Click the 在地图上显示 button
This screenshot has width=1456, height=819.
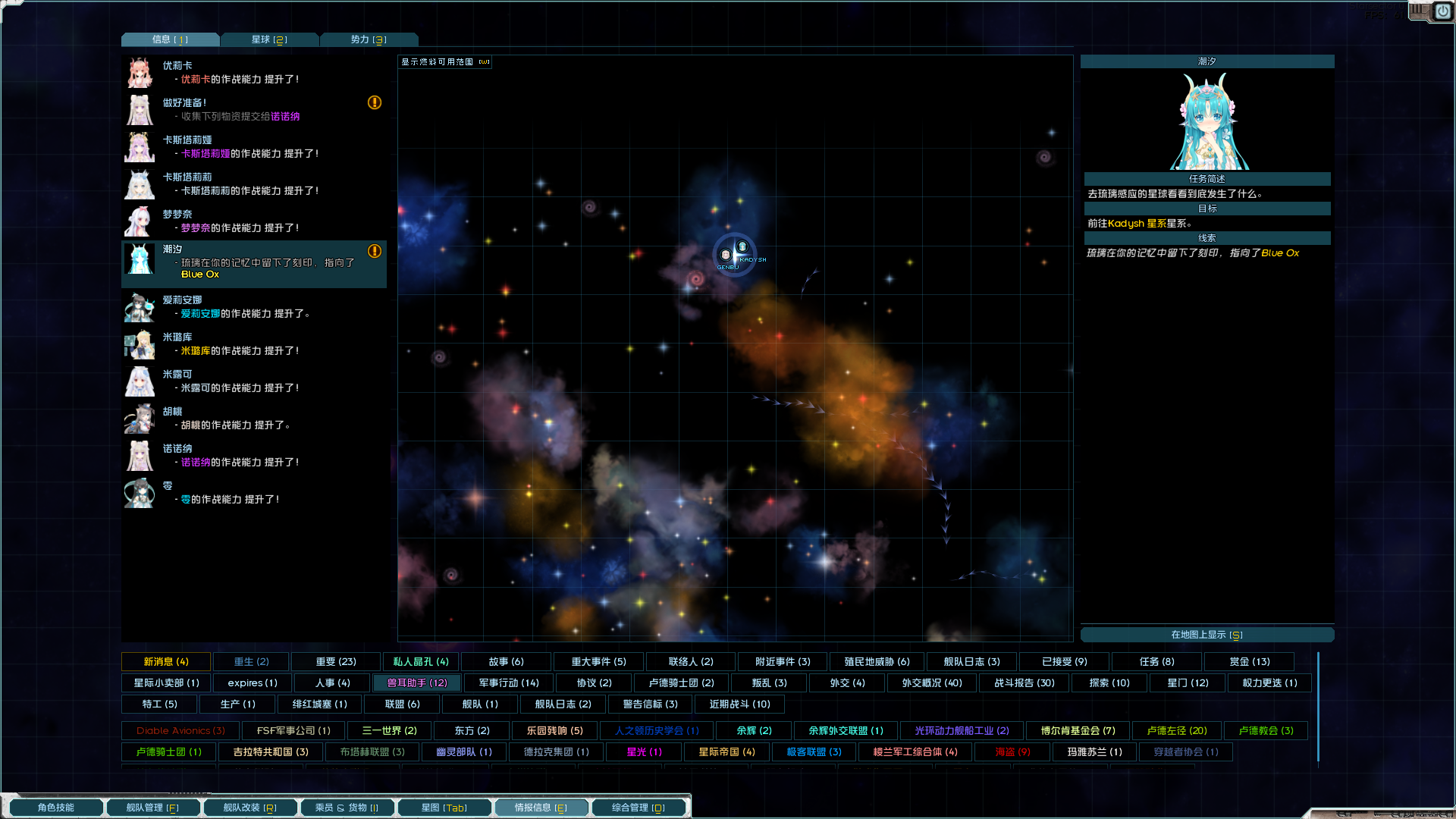click(1207, 635)
